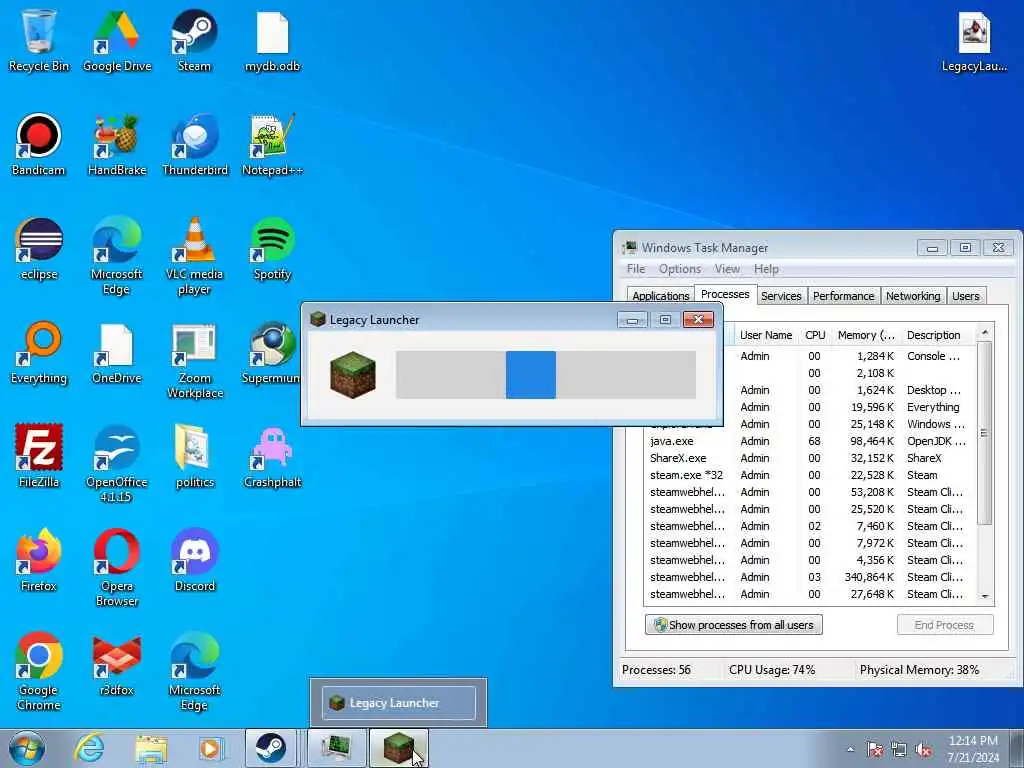1024x768 pixels.
Task: Click the Legacy Launcher loading progress bar
Action: pyautogui.click(x=545, y=375)
